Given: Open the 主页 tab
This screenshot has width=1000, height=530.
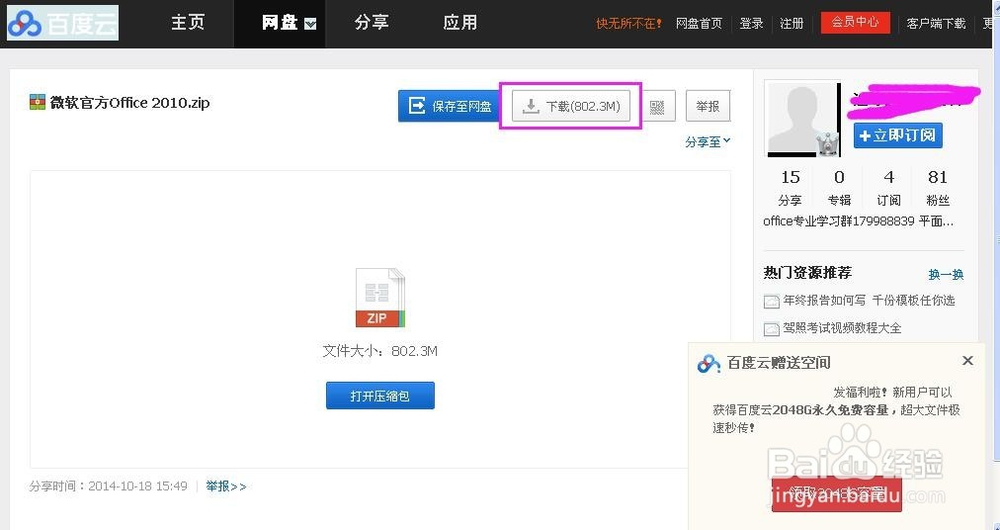Looking at the screenshot, I should (188, 23).
